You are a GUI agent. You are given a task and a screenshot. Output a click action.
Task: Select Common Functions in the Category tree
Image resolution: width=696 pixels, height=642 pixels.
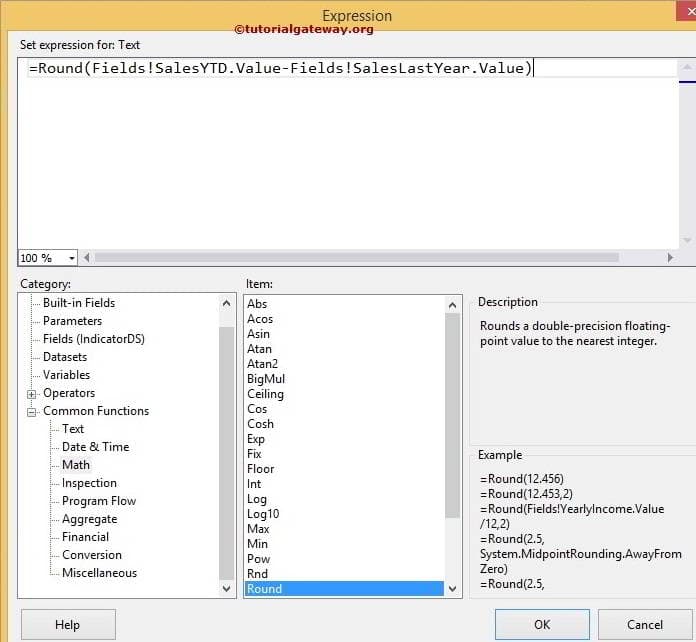point(96,411)
